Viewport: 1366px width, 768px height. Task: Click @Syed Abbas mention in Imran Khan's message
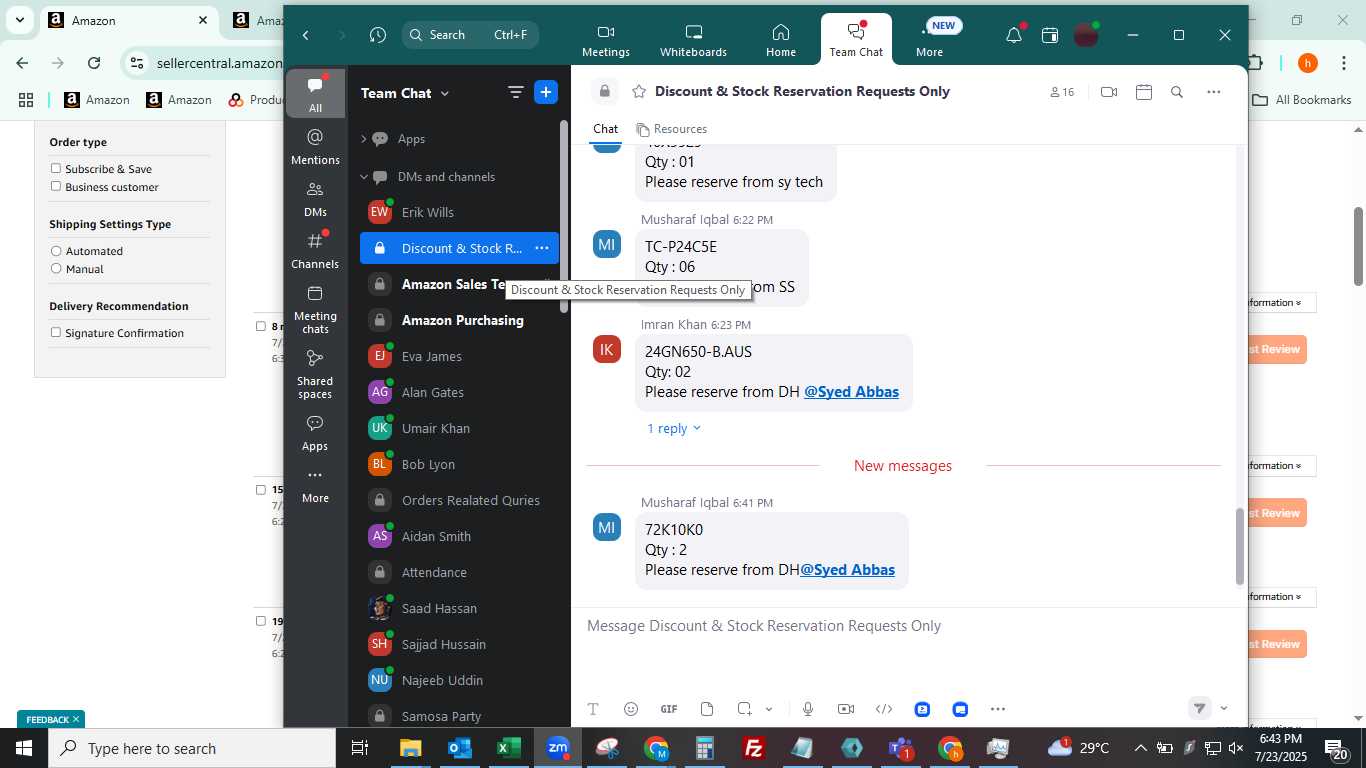(851, 392)
